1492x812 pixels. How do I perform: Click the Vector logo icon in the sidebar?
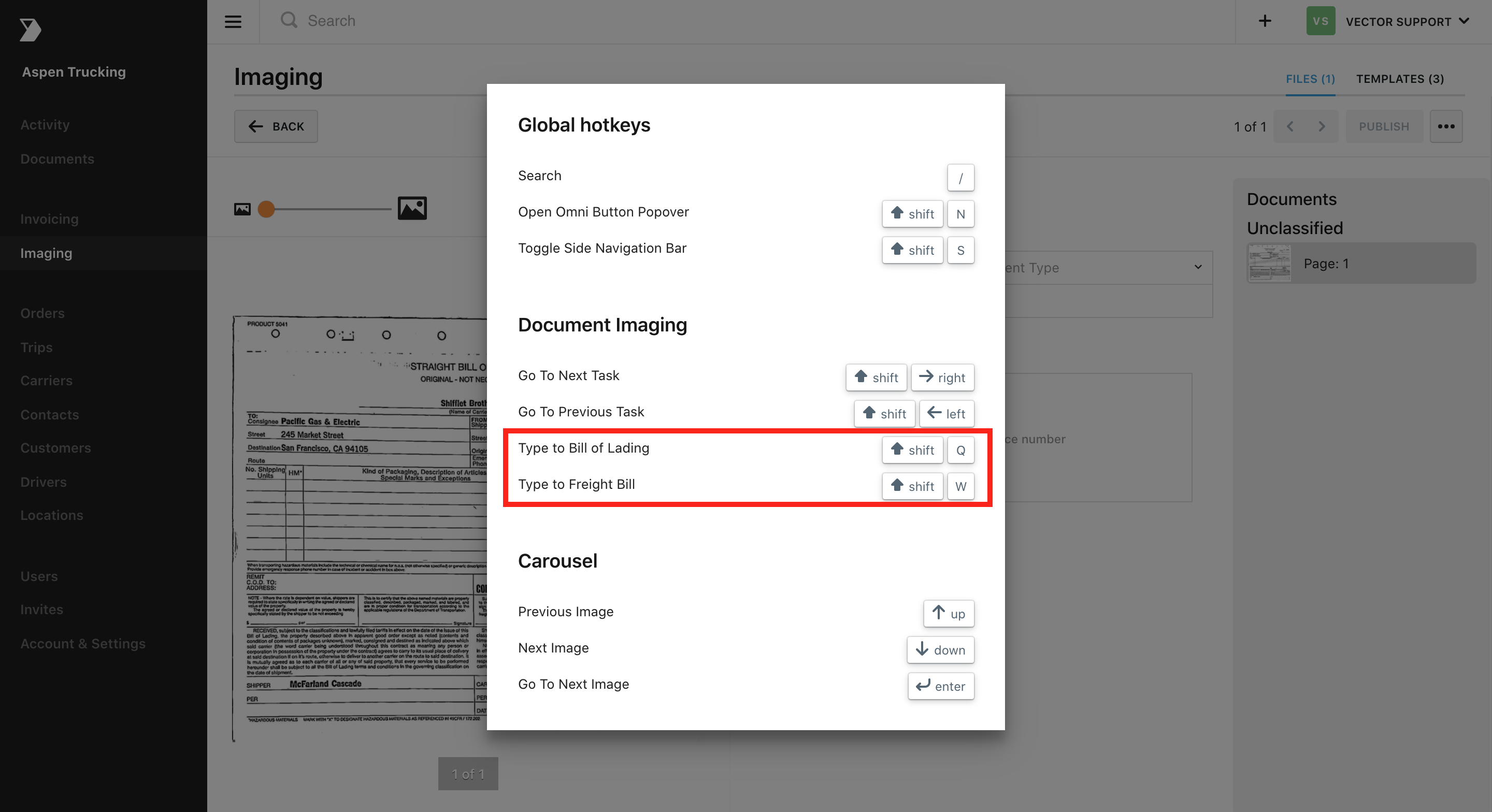30,30
